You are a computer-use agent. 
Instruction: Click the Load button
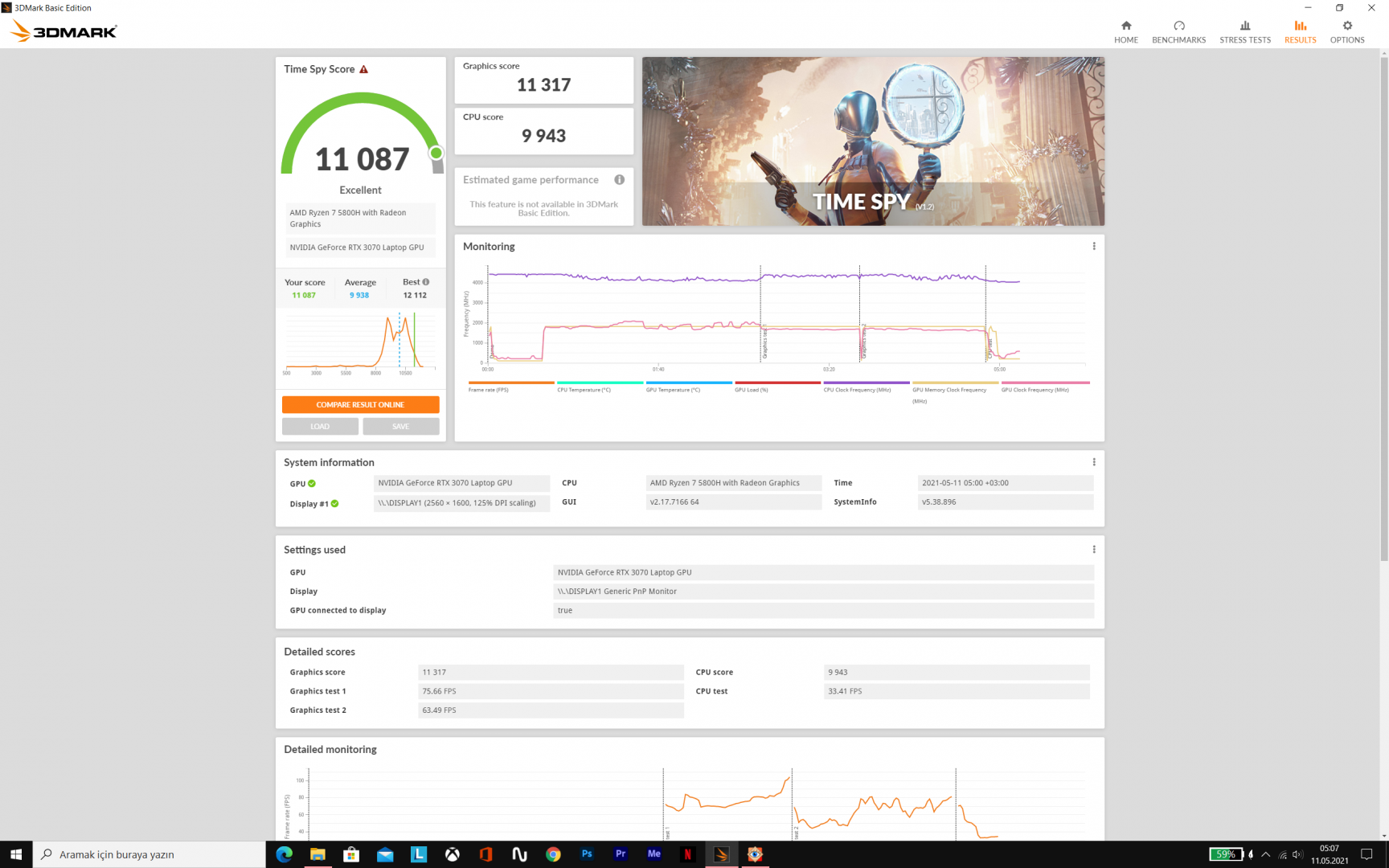(320, 427)
